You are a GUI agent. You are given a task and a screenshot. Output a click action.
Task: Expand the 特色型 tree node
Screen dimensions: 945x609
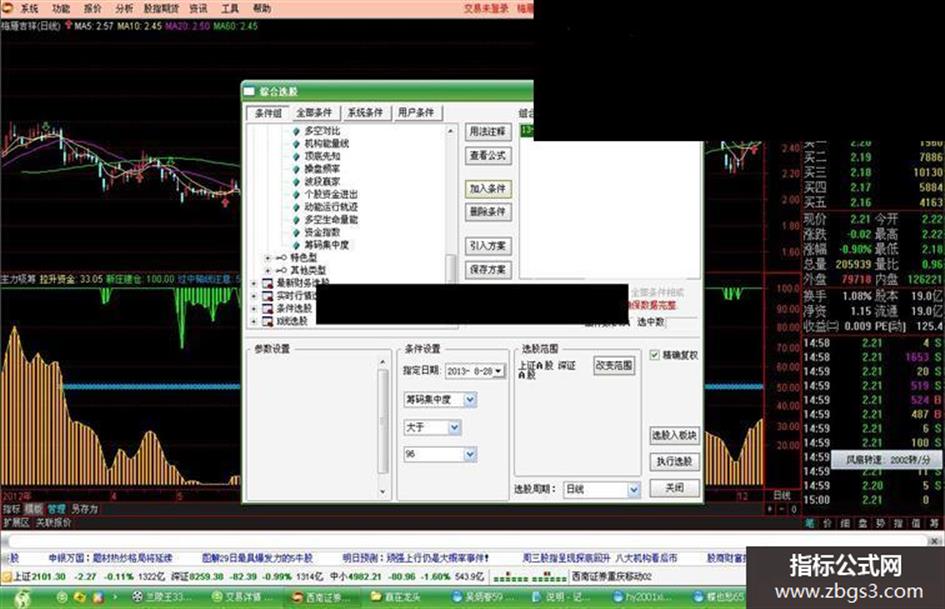268,257
